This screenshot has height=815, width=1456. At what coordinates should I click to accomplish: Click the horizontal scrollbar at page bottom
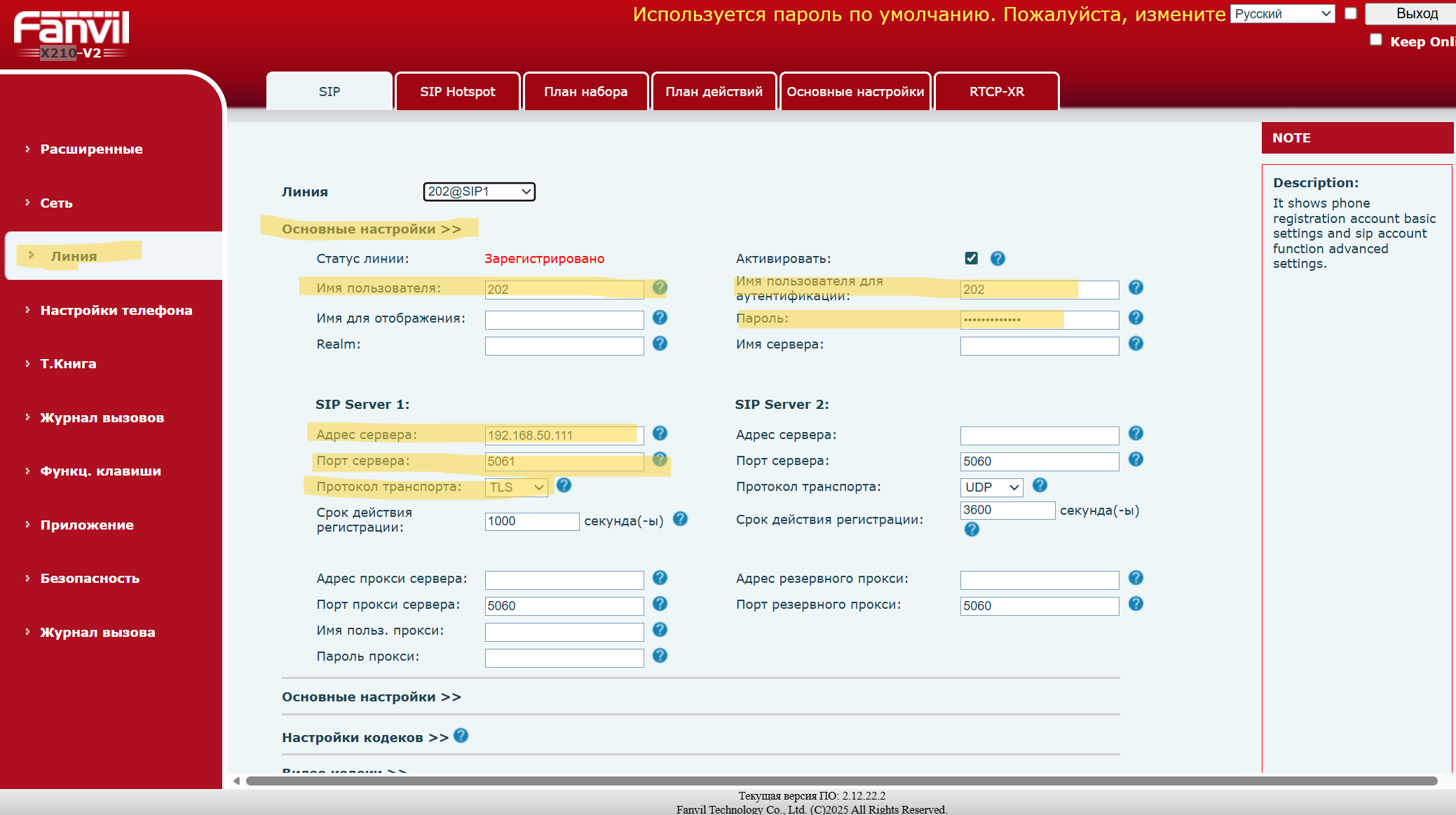(x=841, y=781)
